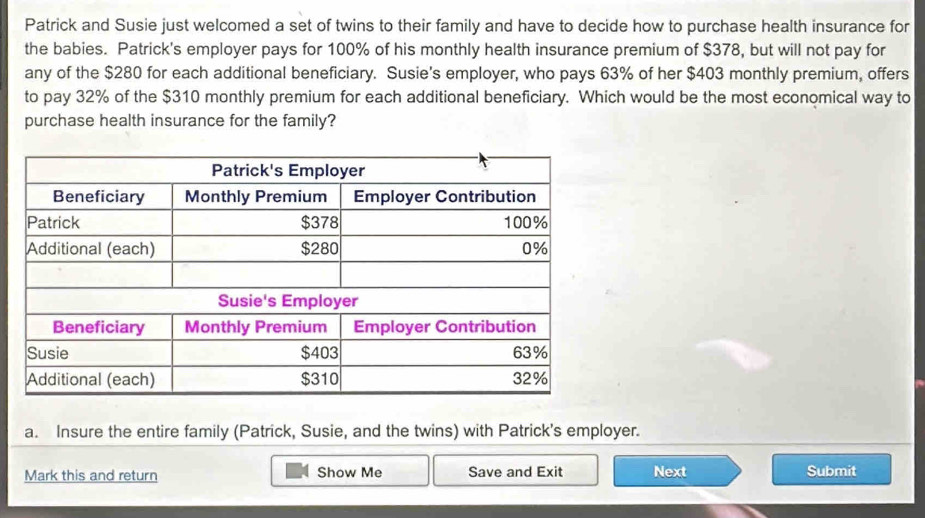Click the video camera icon beside Show Me
925x518 pixels.
point(297,472)
